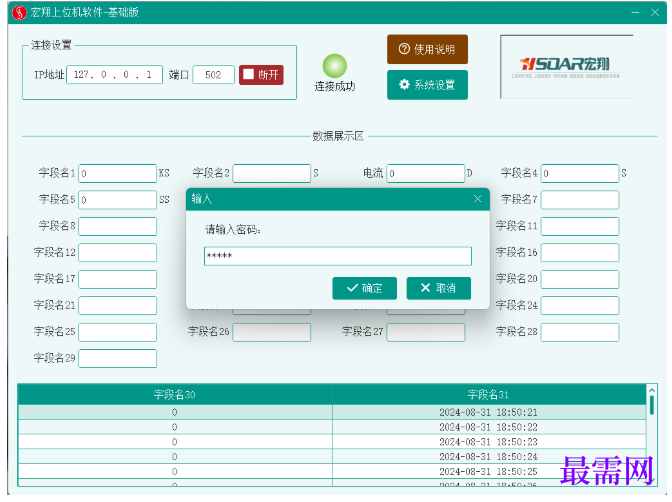The height and width of the screenshot is (502, 672).
Task: Click the green connection status indicator
Action: tap(335, 66)
